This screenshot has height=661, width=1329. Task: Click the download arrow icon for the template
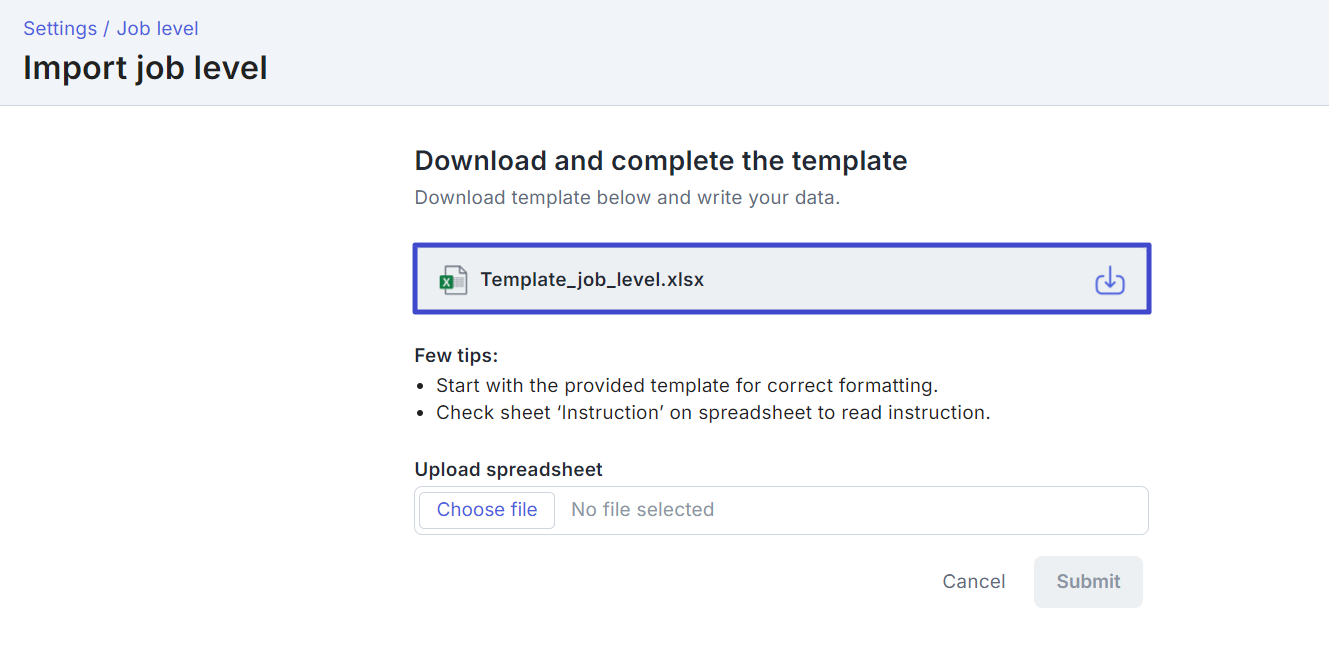coord(1110,280)
